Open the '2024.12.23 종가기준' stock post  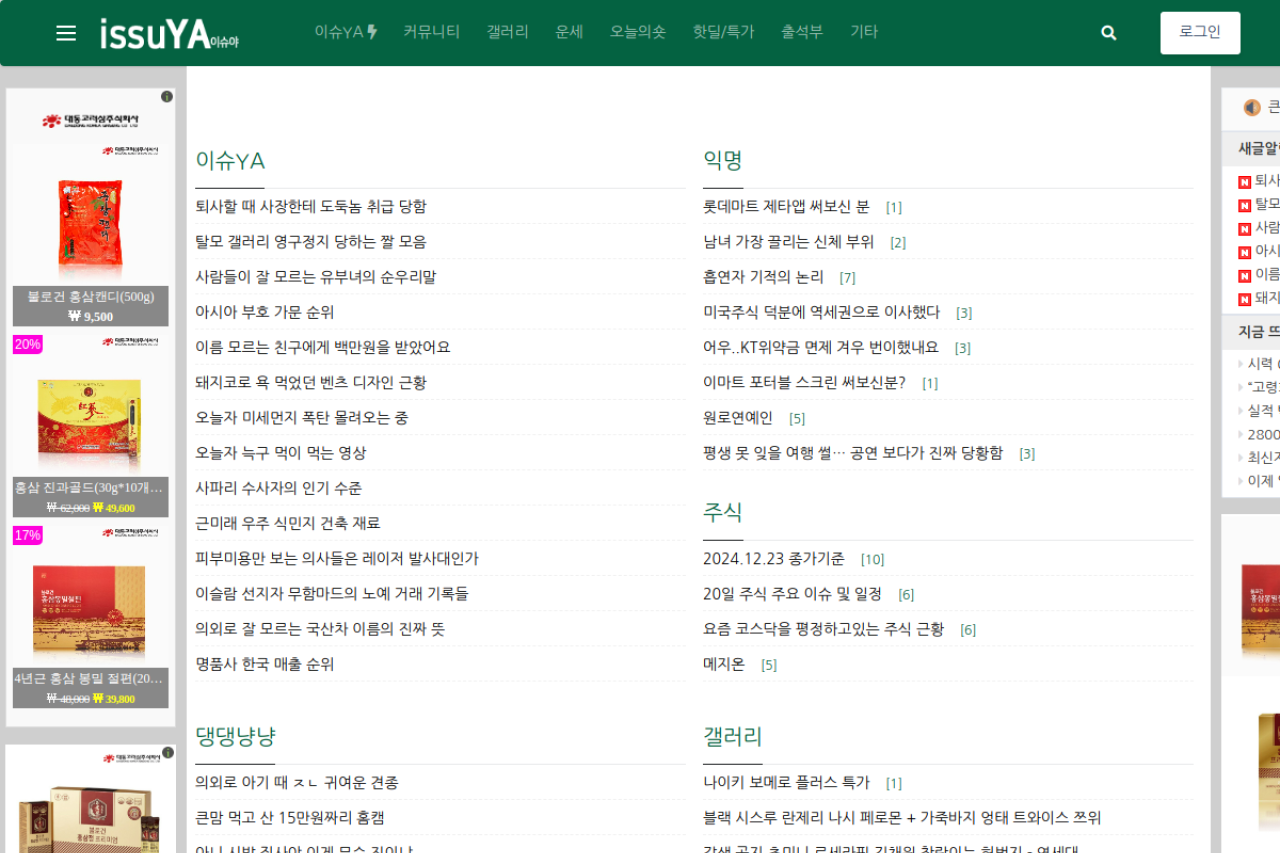pos(773,559)
